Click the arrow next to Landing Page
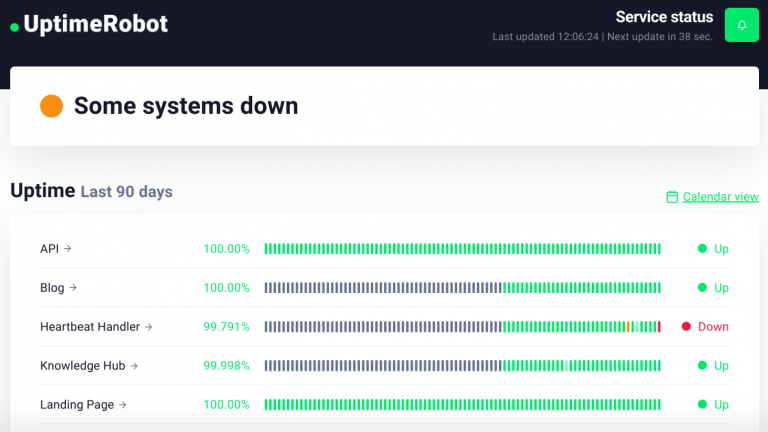 point(123,405)
